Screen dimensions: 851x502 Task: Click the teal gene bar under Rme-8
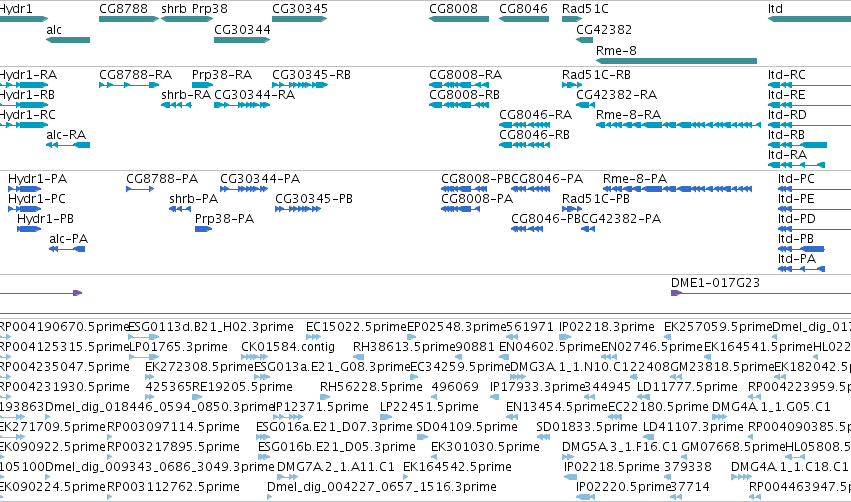(676, 61)
